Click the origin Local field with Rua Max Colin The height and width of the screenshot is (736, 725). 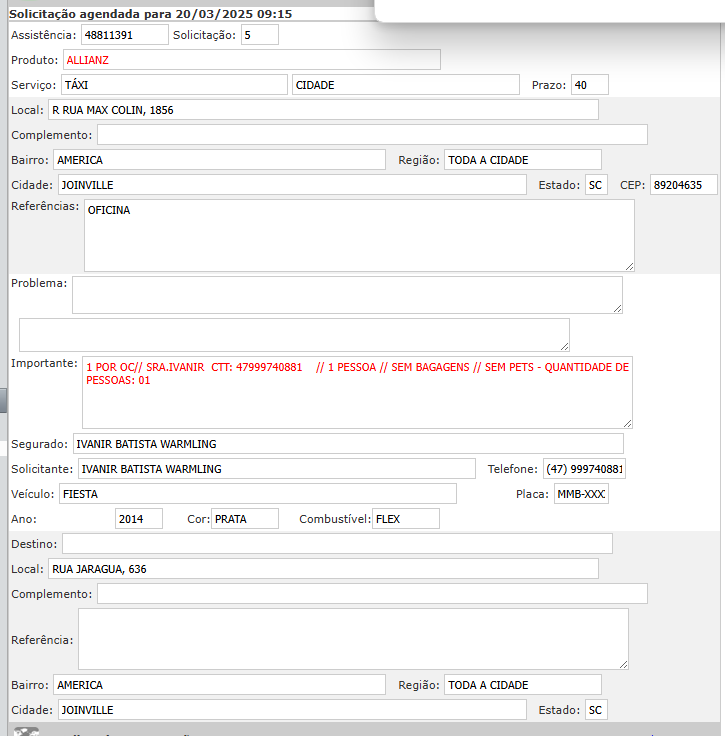tap(322, 110)
